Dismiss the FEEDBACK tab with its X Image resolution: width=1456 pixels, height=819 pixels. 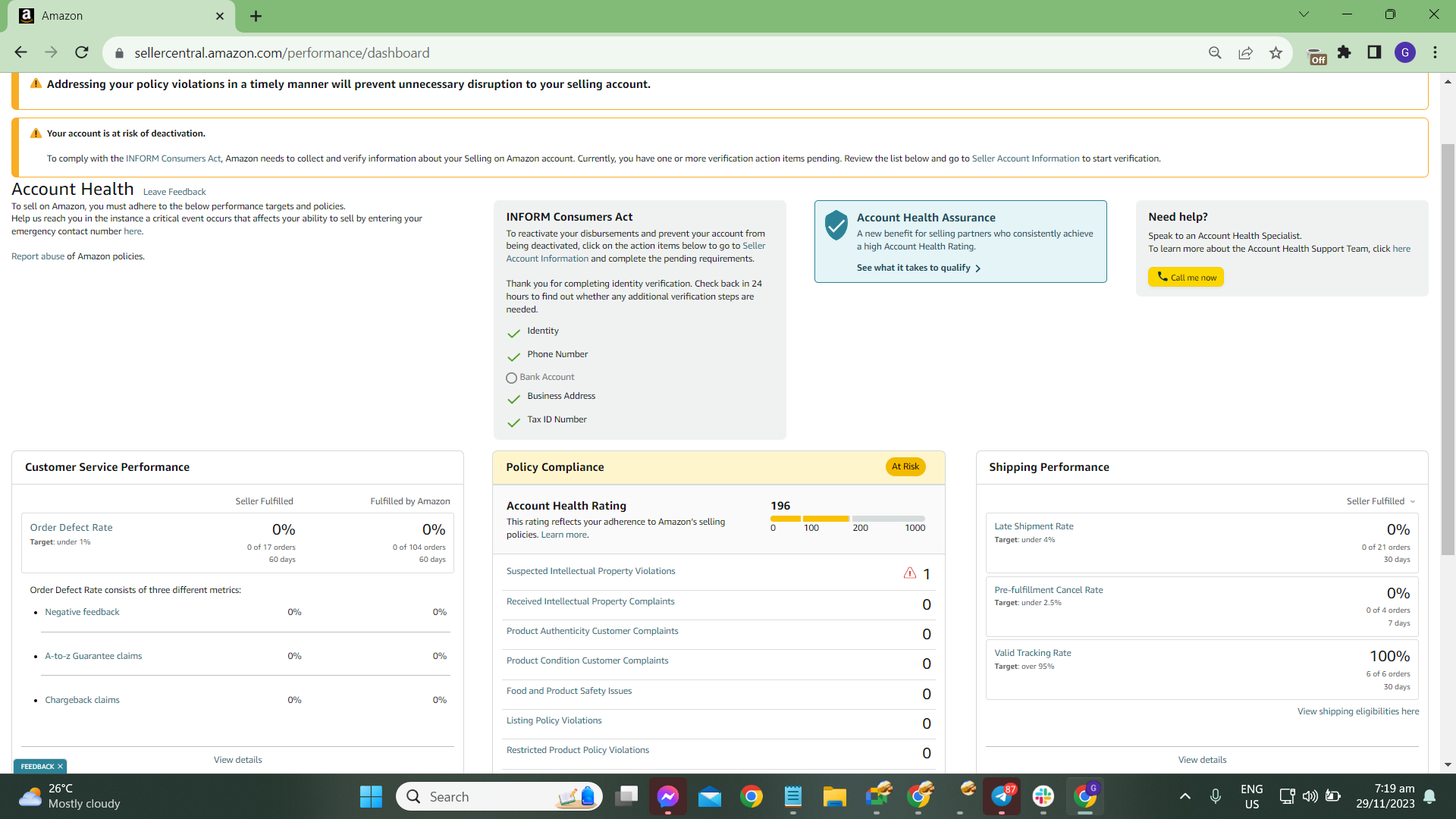coord(60,767)
